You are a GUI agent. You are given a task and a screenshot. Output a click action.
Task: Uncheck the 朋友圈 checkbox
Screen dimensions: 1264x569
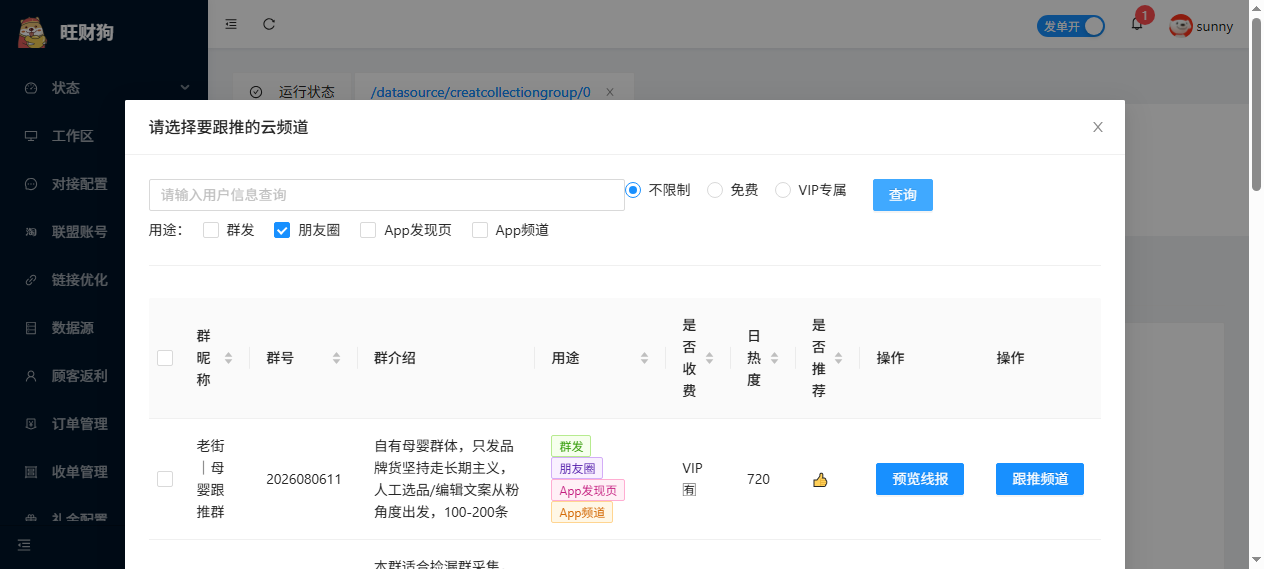282,230
